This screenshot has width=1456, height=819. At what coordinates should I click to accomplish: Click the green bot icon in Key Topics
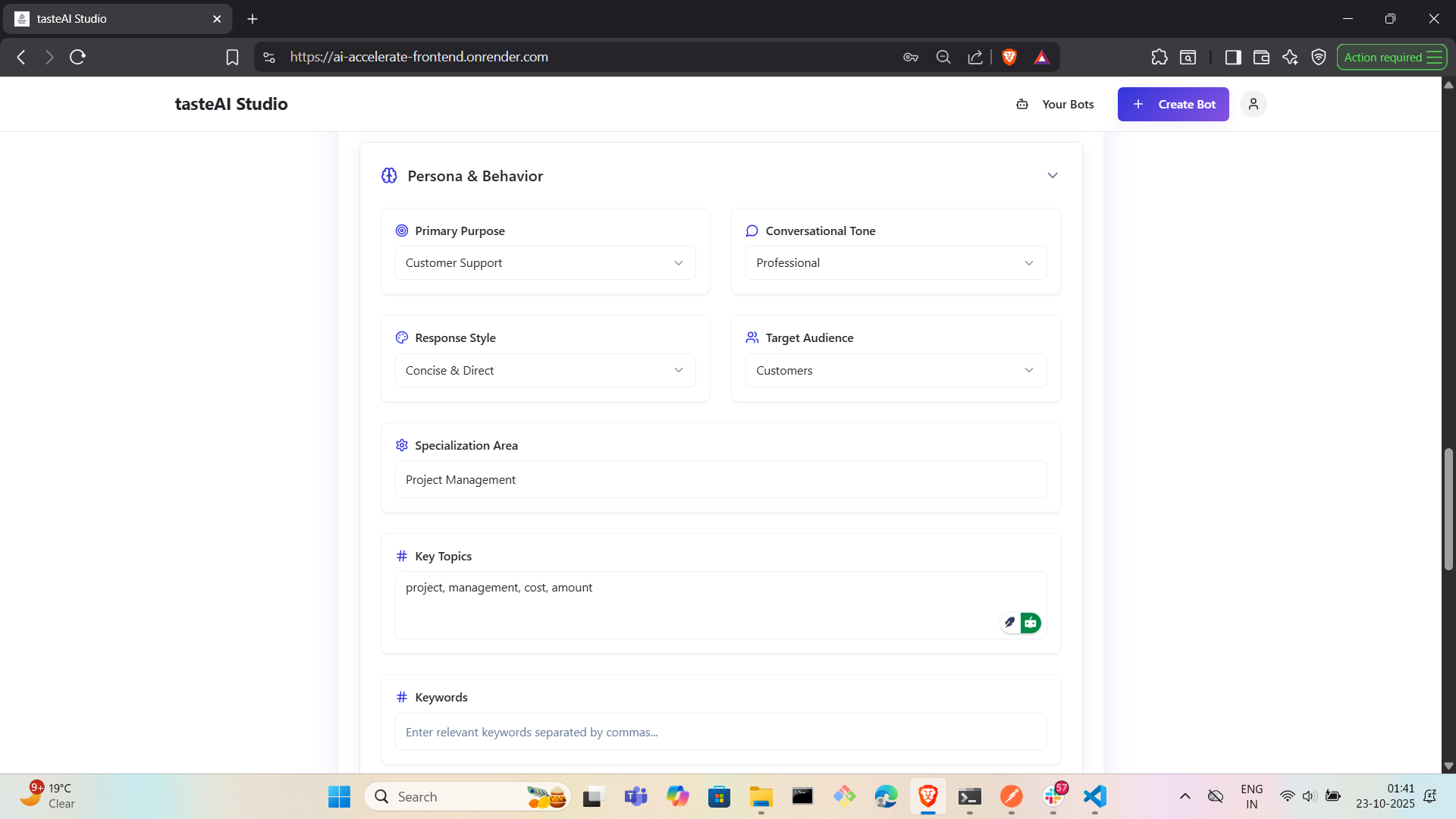pos(1031,623)
